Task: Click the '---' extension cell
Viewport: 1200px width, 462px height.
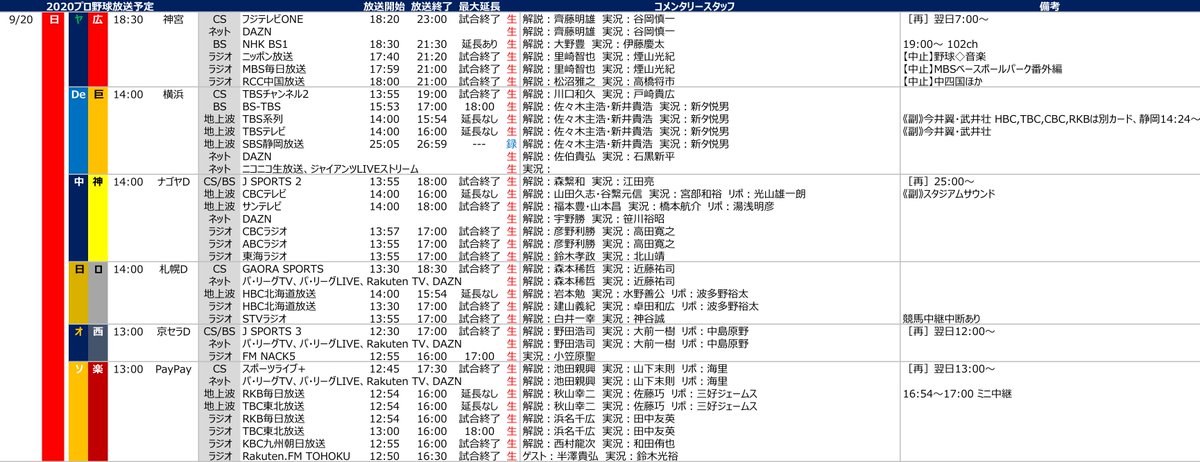Action: [x=478, y=144]
